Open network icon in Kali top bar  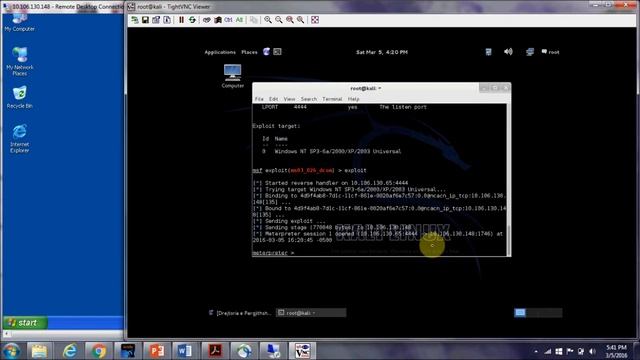coord(530,52)
